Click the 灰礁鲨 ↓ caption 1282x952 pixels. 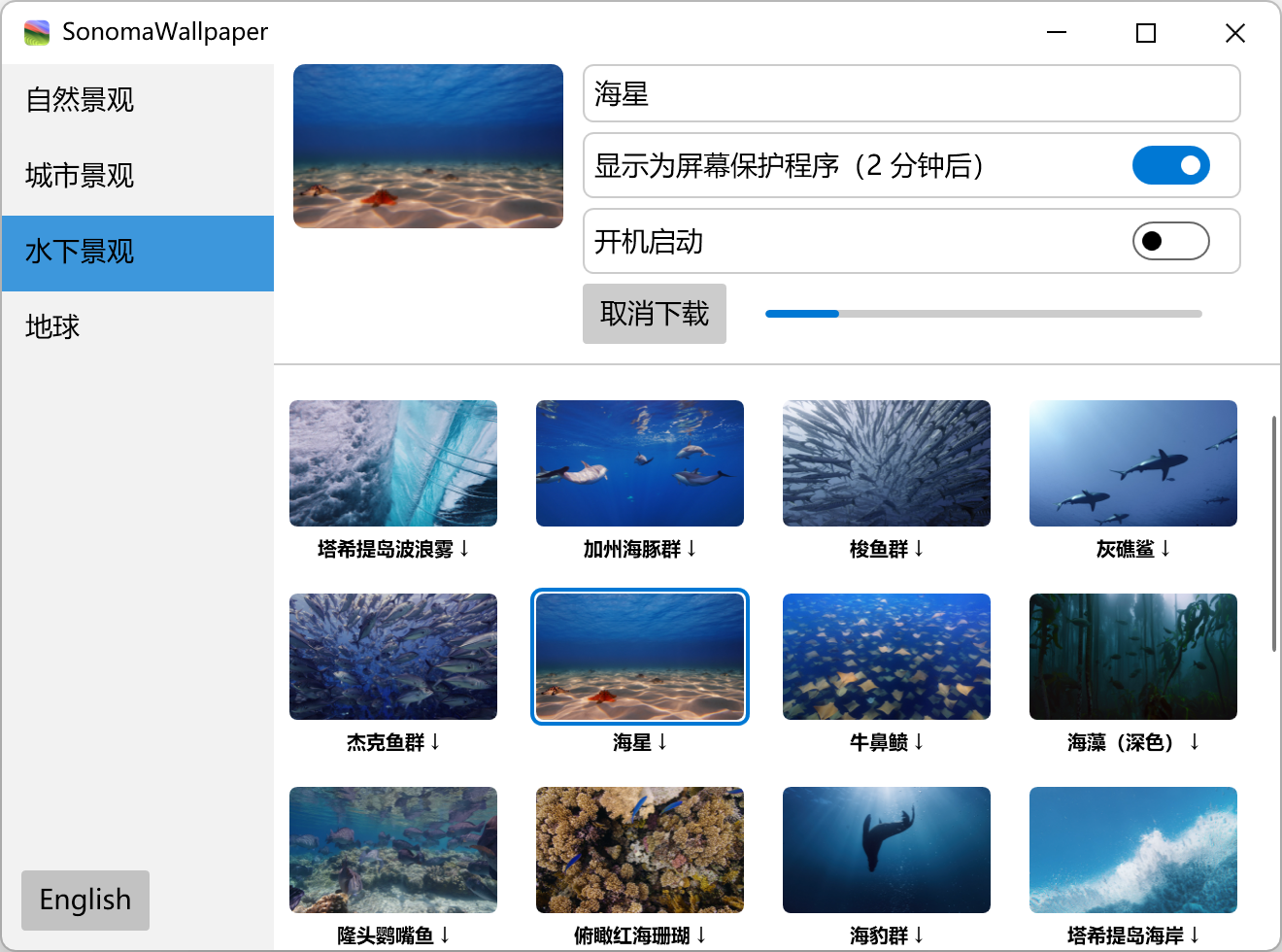pos(1133,550)
